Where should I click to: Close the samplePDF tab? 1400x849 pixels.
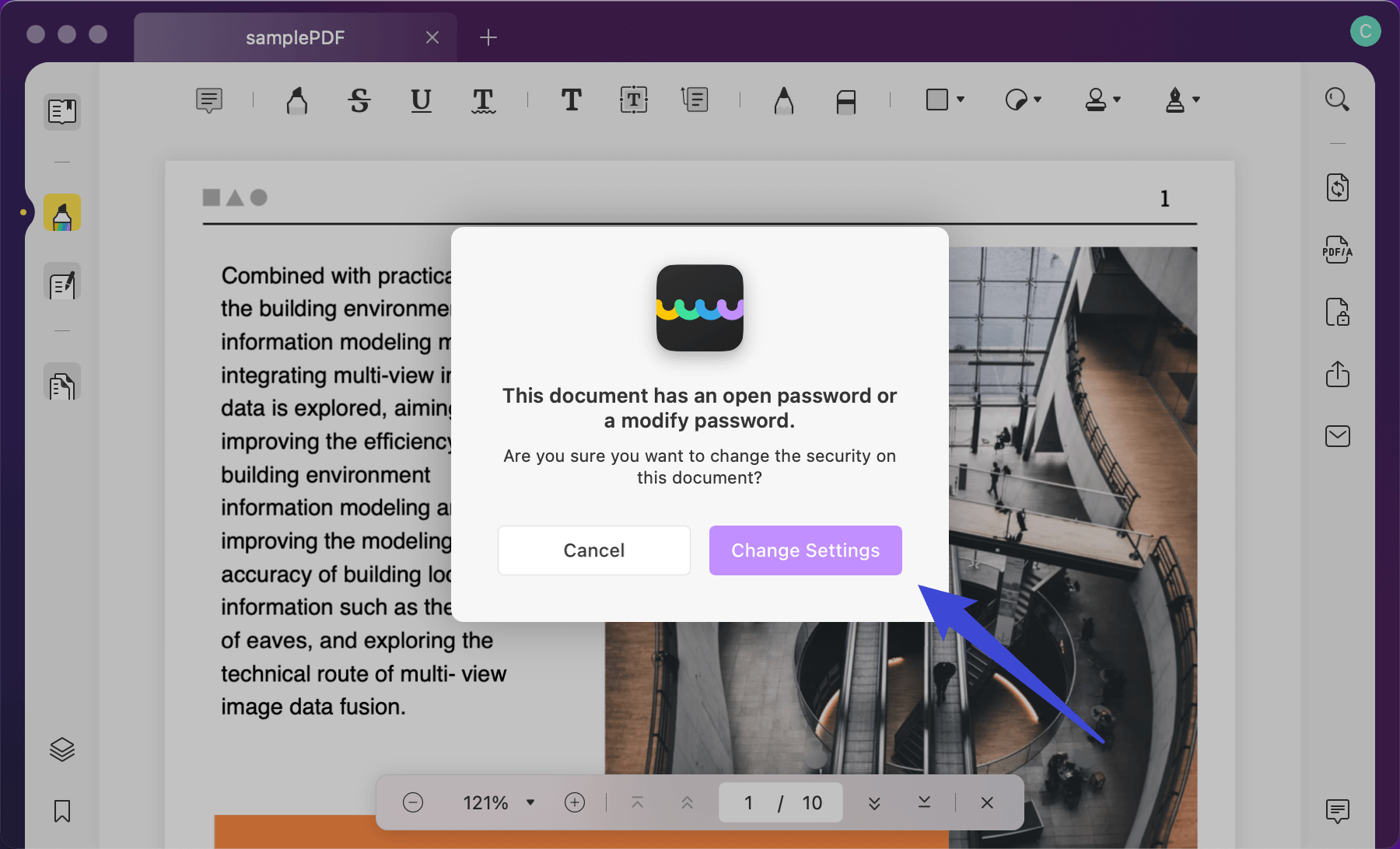pyautogui.click(x=432, y=37)
